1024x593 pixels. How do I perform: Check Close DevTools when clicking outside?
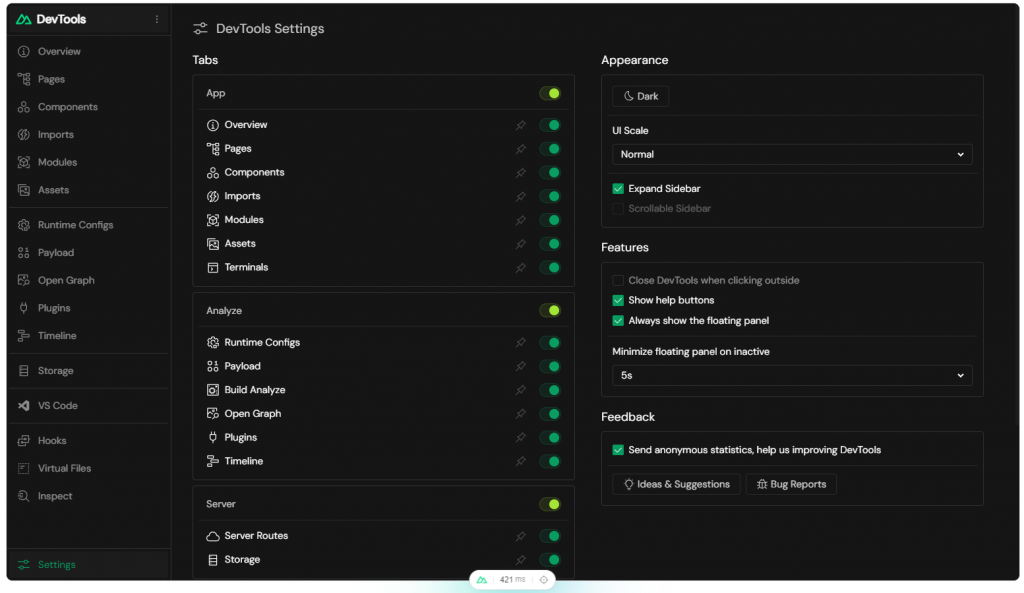[618, 280]
